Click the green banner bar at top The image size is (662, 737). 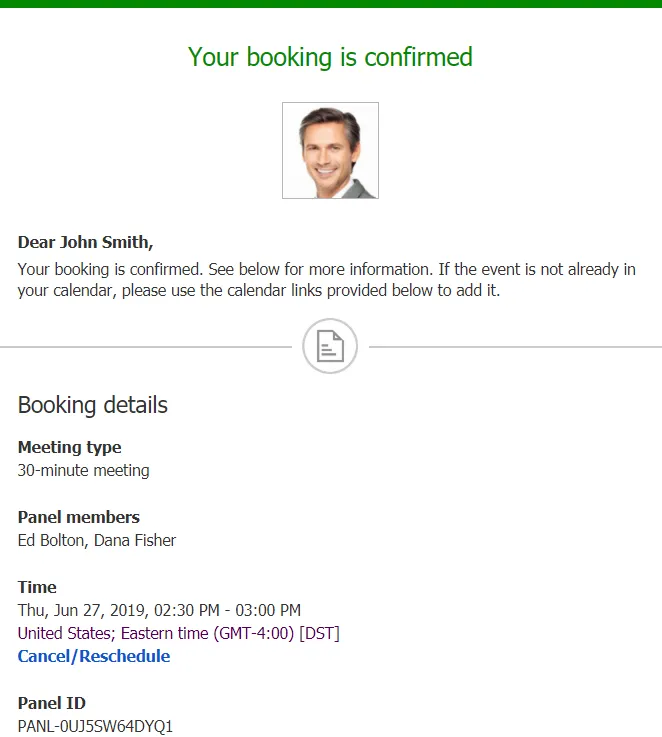point(331,4)
